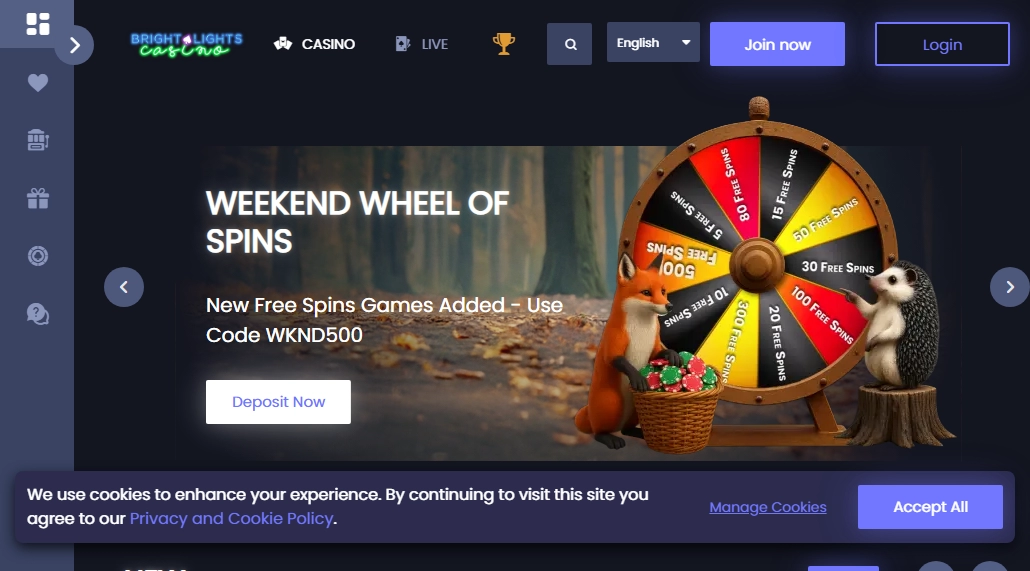The height and width of the screenshot is (571, 1030).
Task: Go to the next banner slide
Action: 1010,287
